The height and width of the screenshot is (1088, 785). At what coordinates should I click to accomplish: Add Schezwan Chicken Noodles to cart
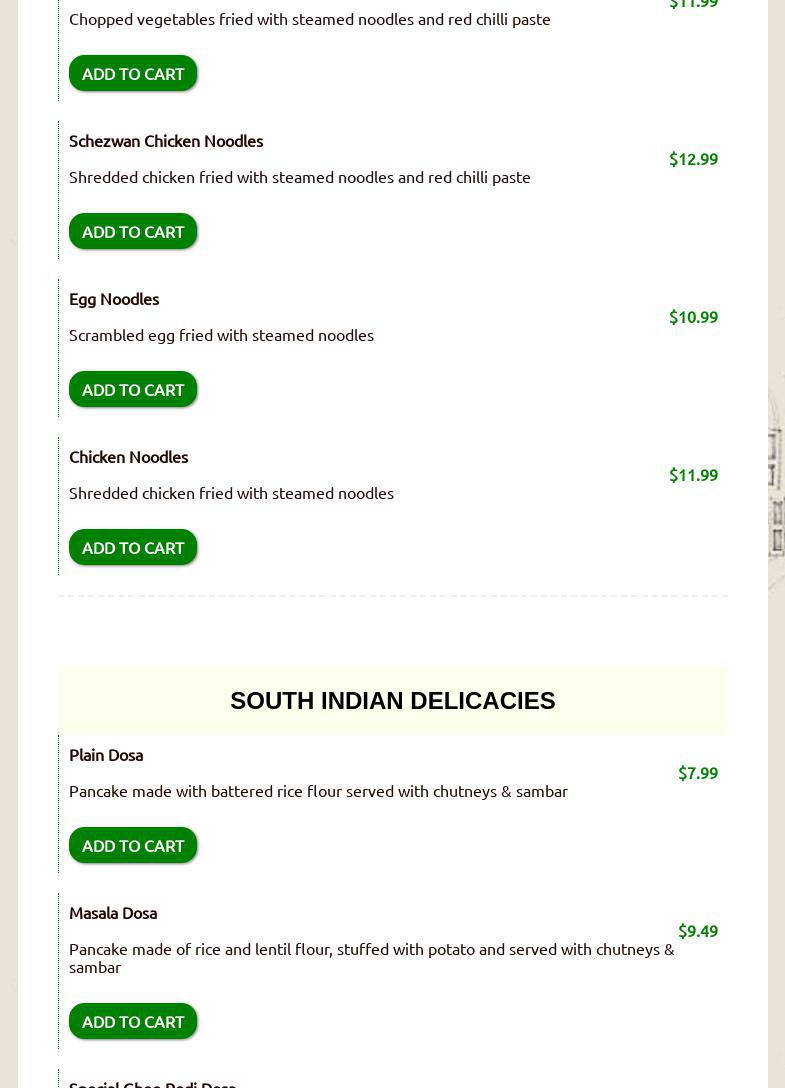pyautogui.click(x=133, y=231)
